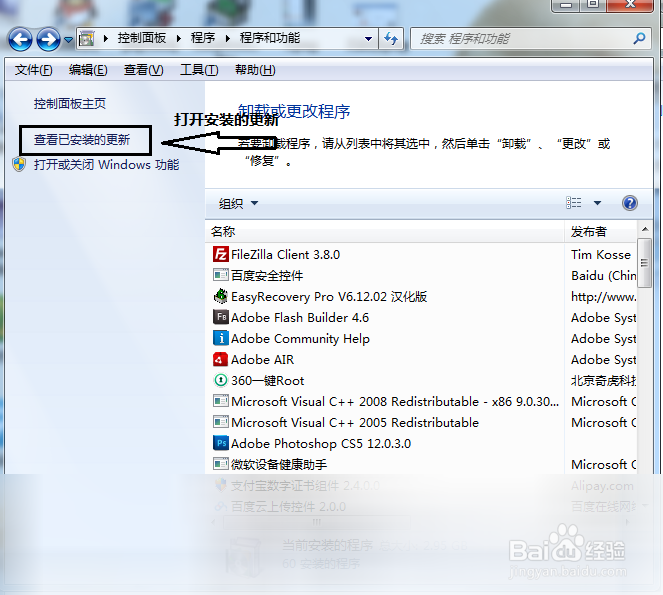Open help with the blue question icon
Viewport: 663px width, 595px height.
(x=630, y=203)
